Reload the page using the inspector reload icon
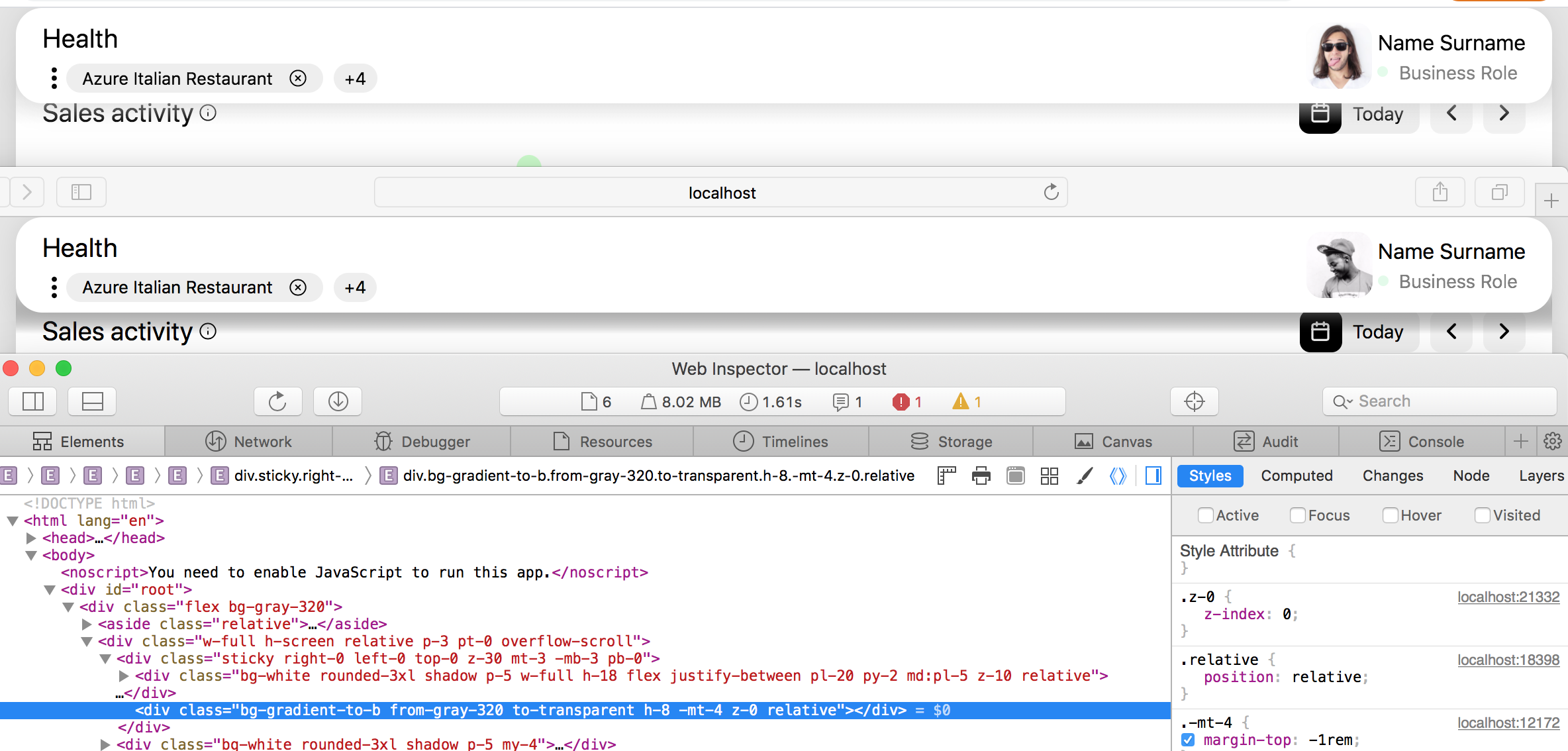 [278, 401]
